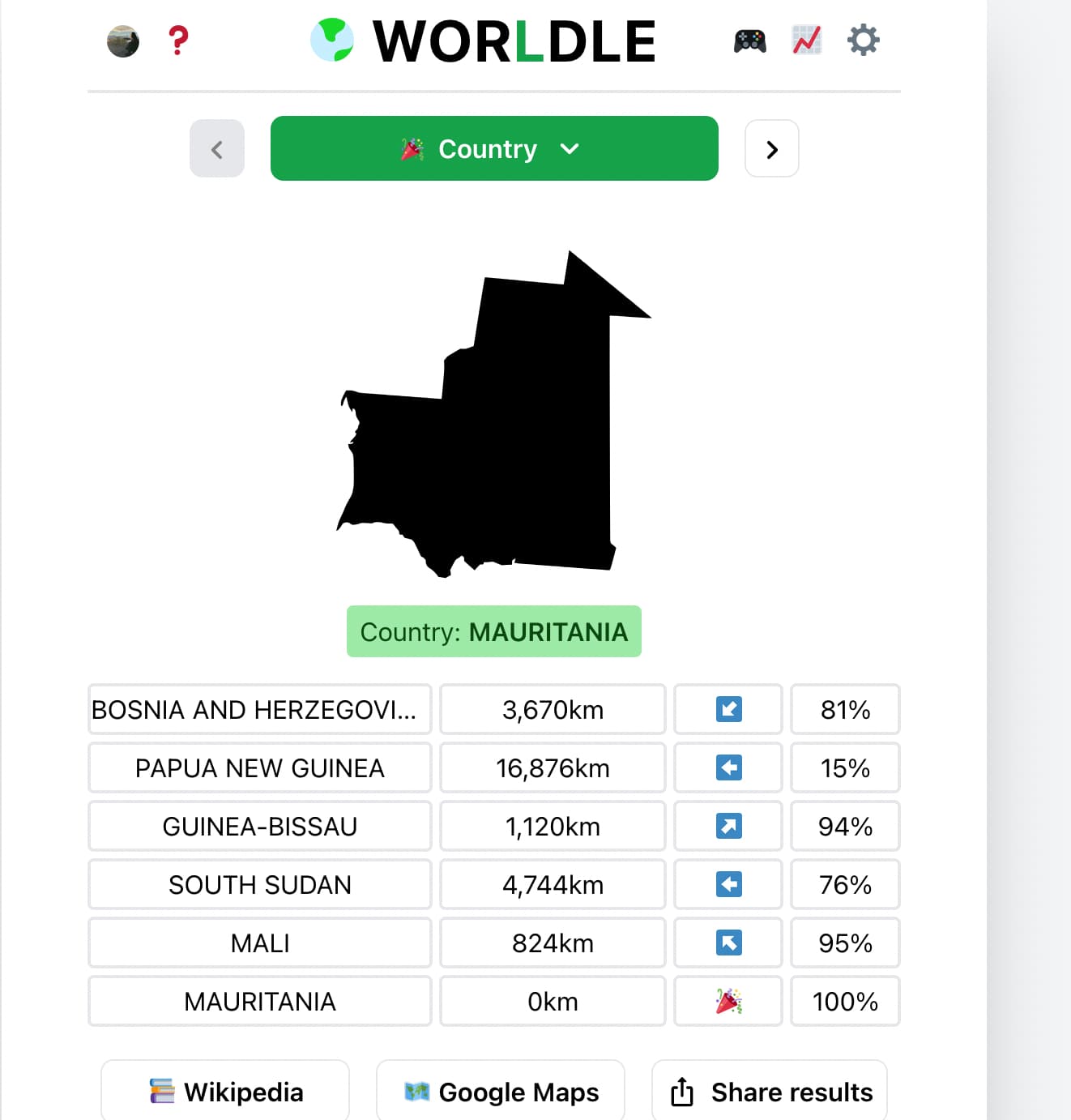Click the party popper in Mauritania row
The height and width of the screenshot is (1120, 1071).
click(728, 1002)
